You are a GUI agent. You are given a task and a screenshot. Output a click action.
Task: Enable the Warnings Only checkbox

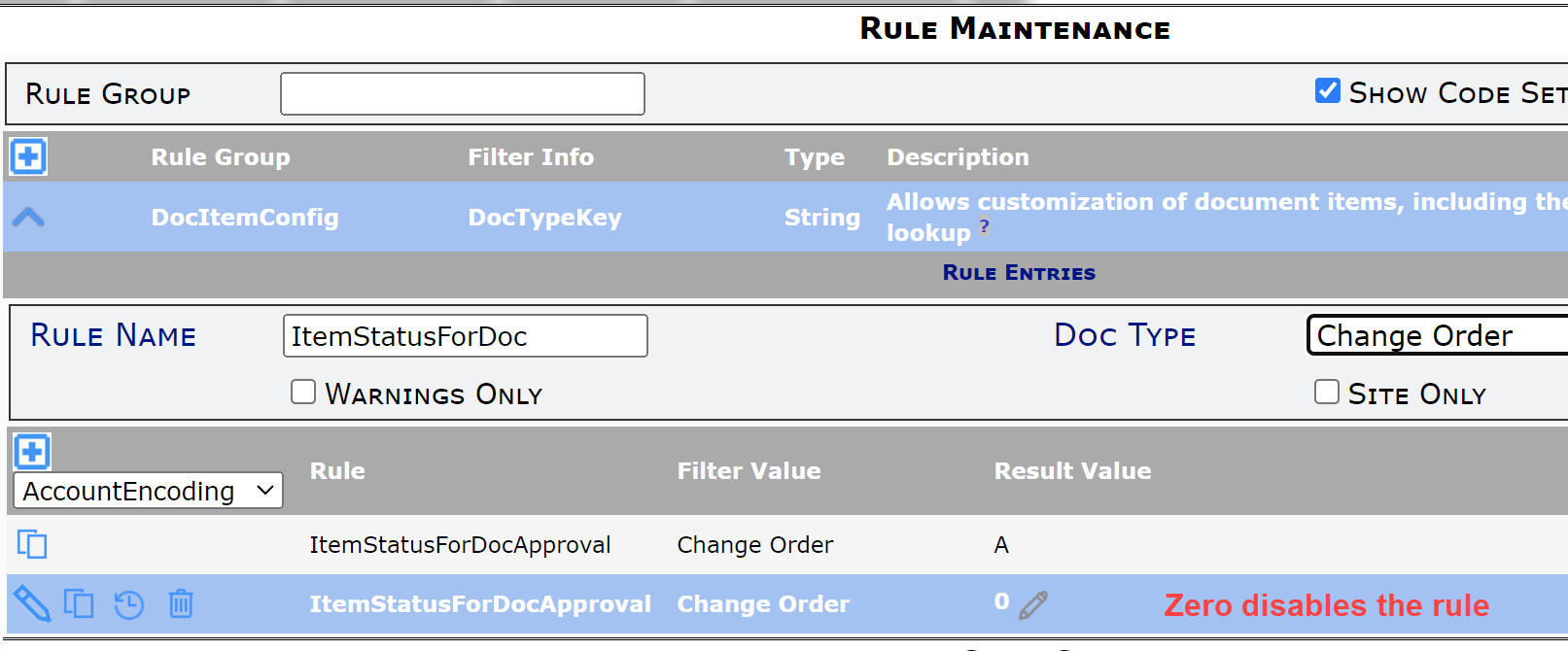pos(303,392)
